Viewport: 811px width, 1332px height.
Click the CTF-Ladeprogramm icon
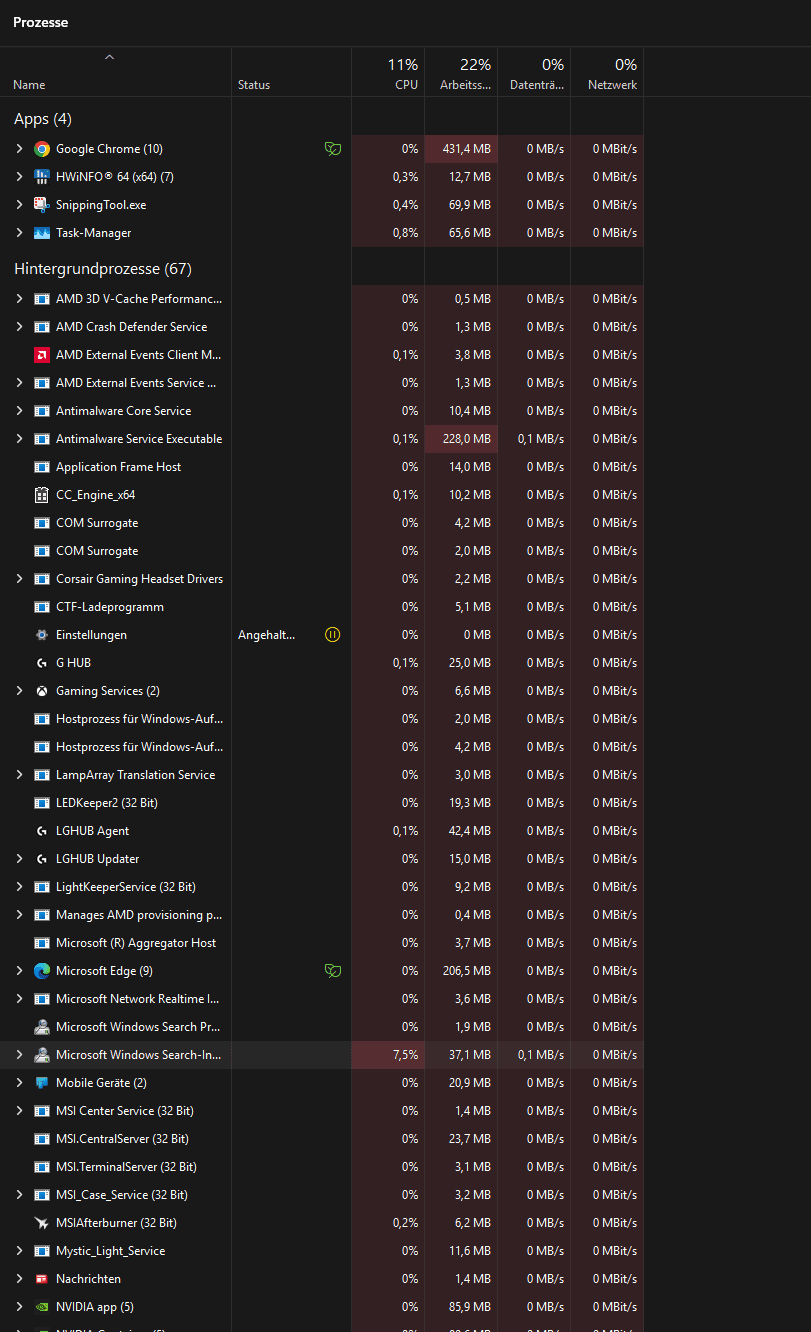(x=42, y=607)
